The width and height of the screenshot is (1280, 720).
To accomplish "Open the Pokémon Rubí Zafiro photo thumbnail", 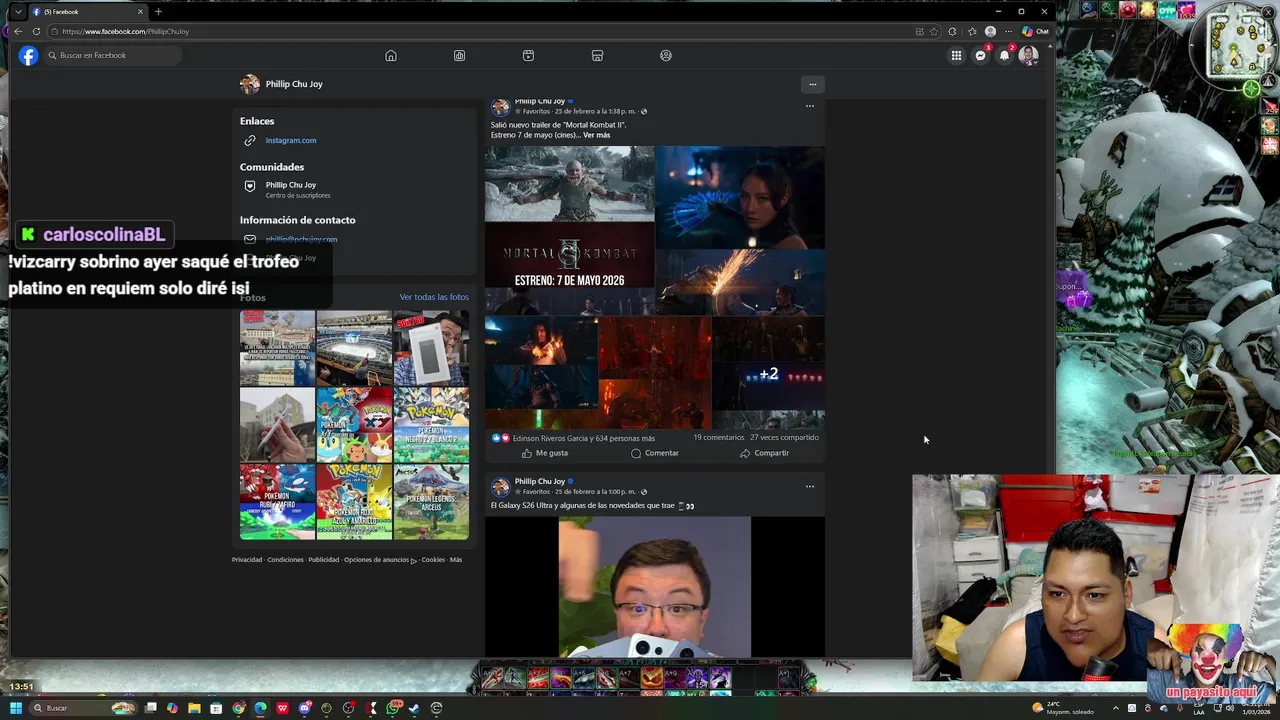I will point(277,502).
